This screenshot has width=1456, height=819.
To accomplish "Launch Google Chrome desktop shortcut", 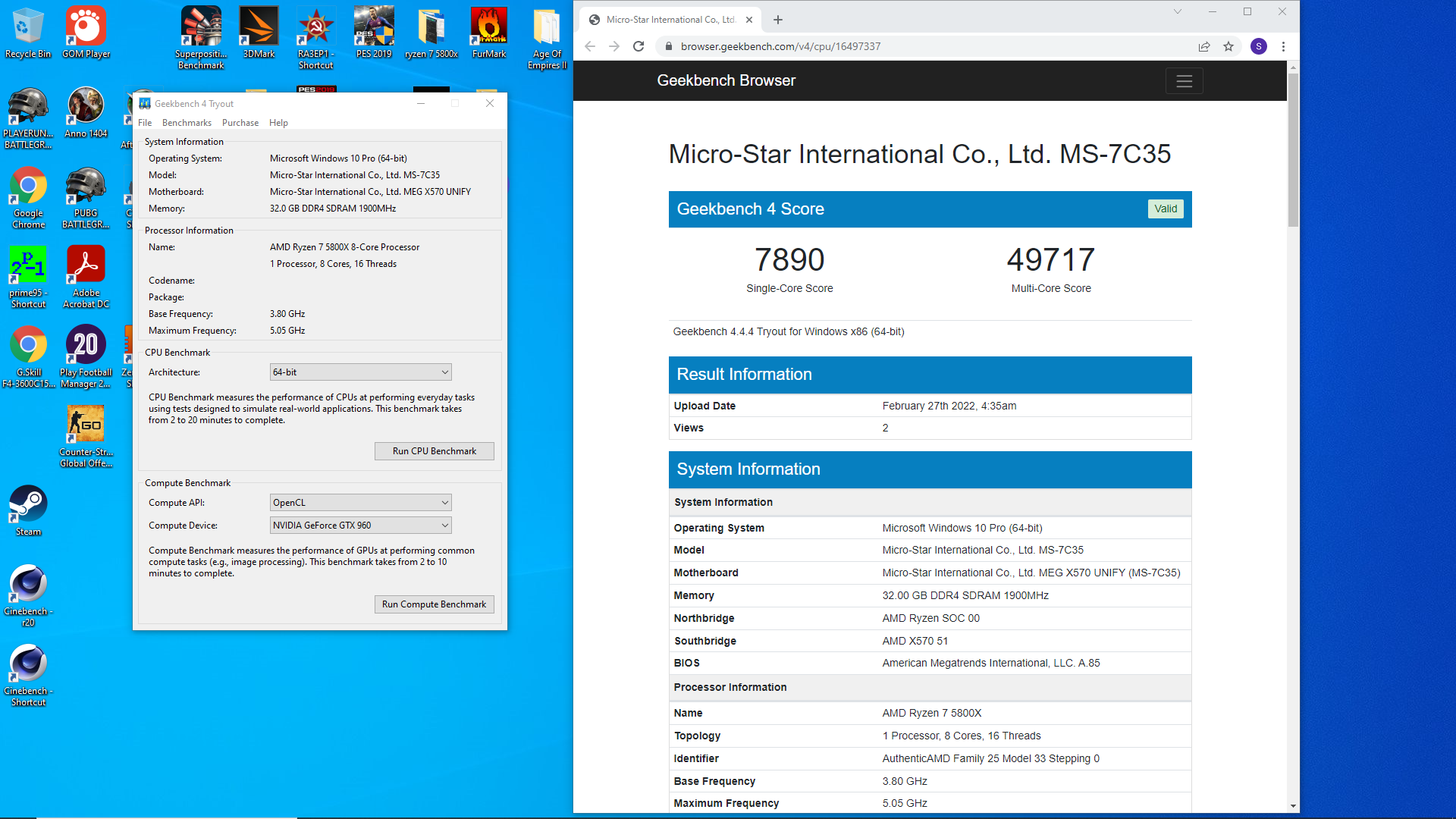I will (28, 197).
